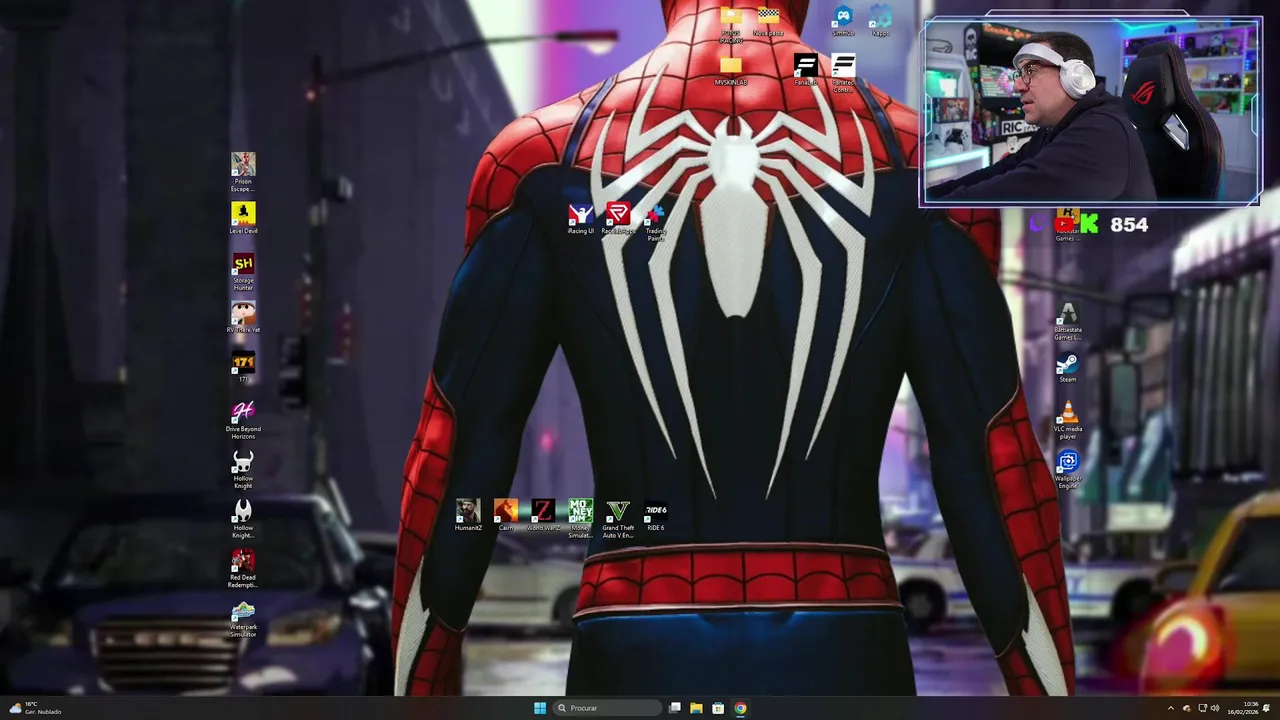Select the Waterpark Simulator desktop icon
The width and height of the screenshot is (1280, 720).
pyautogui.click(x=243, y=618)
